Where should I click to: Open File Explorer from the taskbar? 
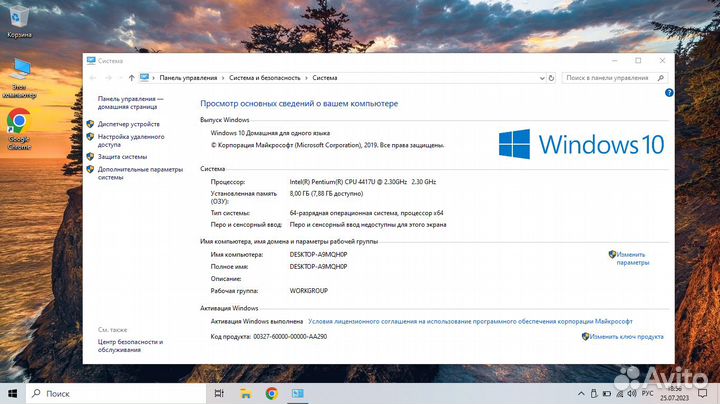tap(246, 393)
